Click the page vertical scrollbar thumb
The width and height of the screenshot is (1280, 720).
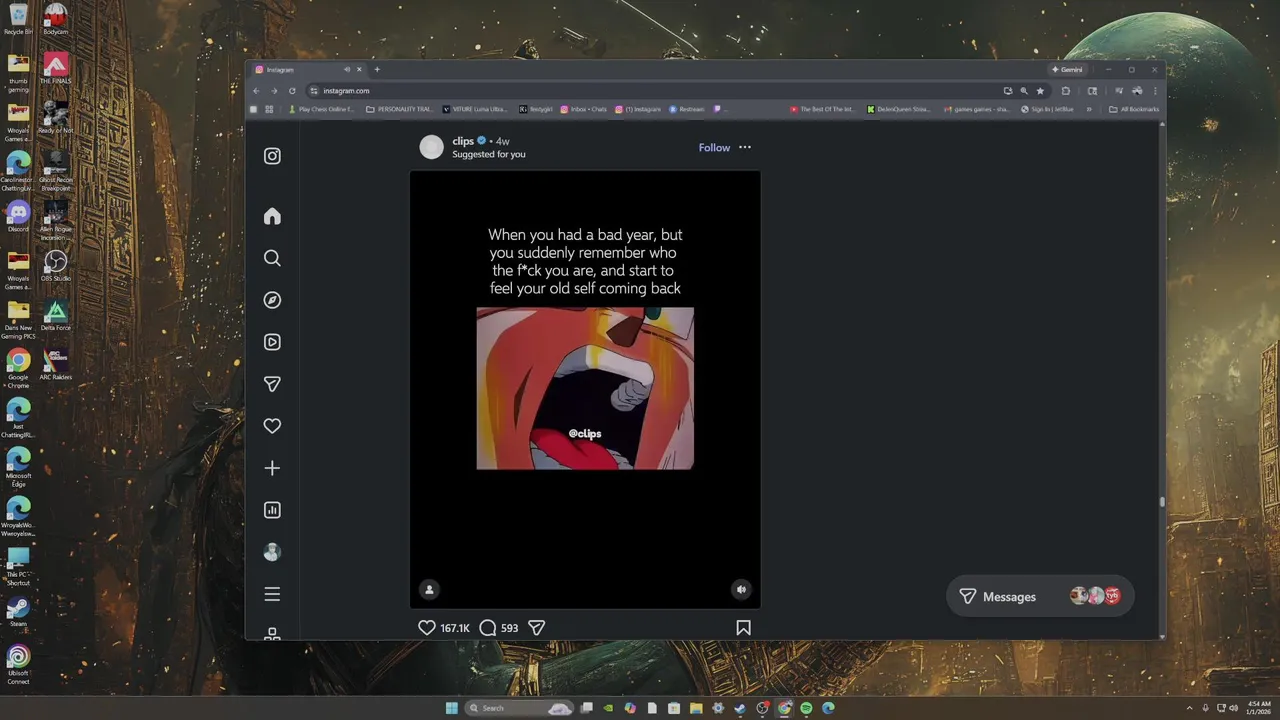(1162, 502)
